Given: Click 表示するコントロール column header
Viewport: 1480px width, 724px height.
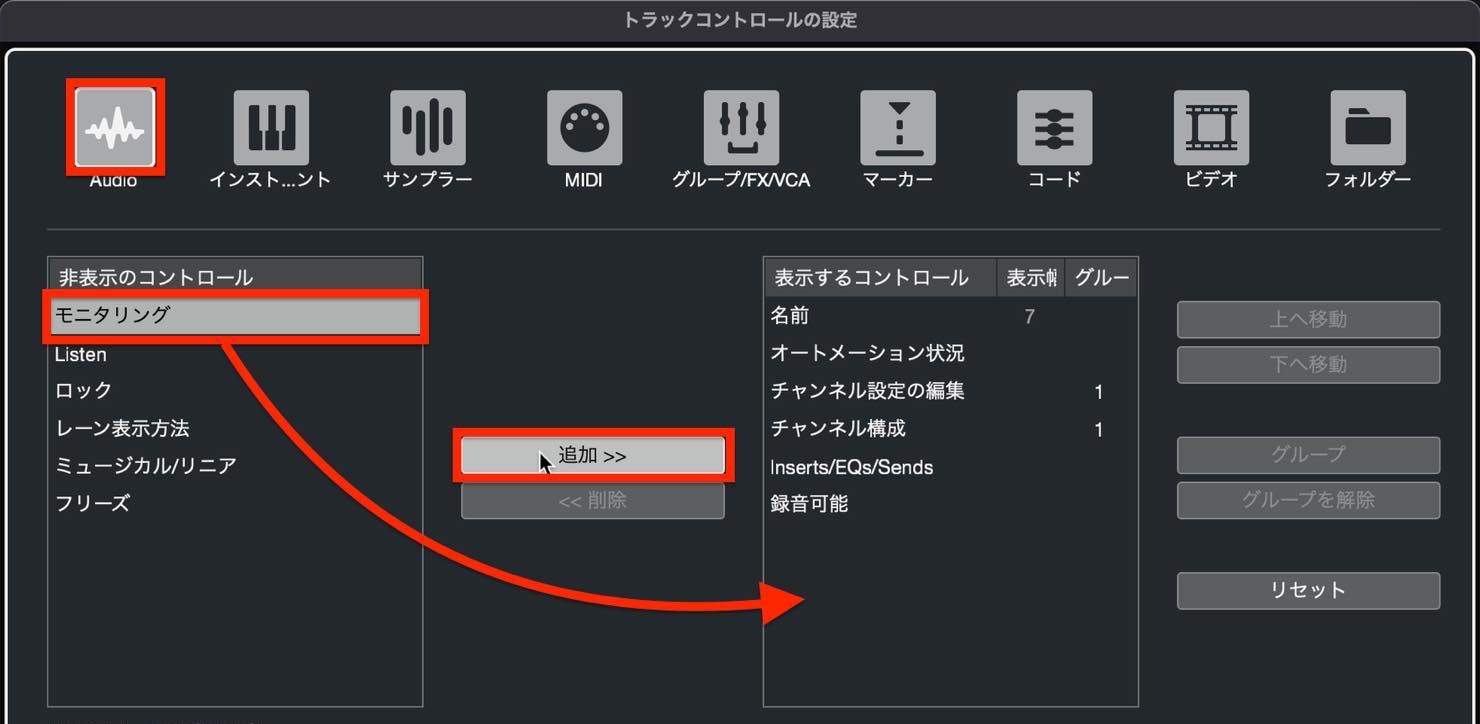Looking at the screenshot, I should [x=881, y=278].
